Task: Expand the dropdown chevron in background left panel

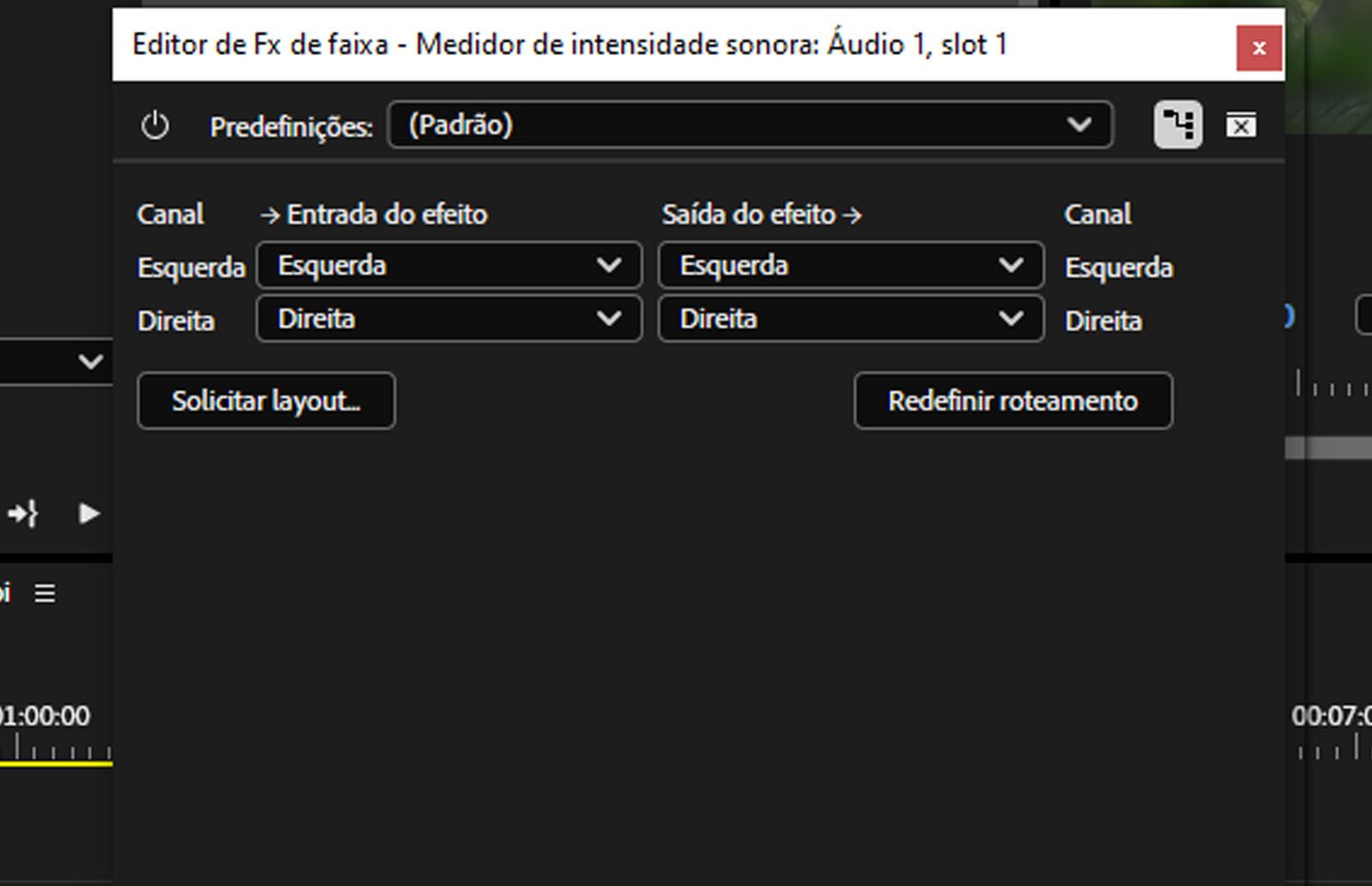Action: (90, 362)
